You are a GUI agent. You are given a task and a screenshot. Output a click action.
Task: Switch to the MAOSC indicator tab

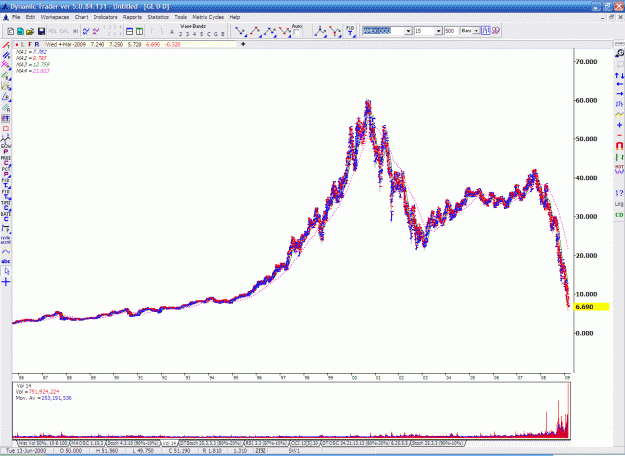(x=88, y=443)
